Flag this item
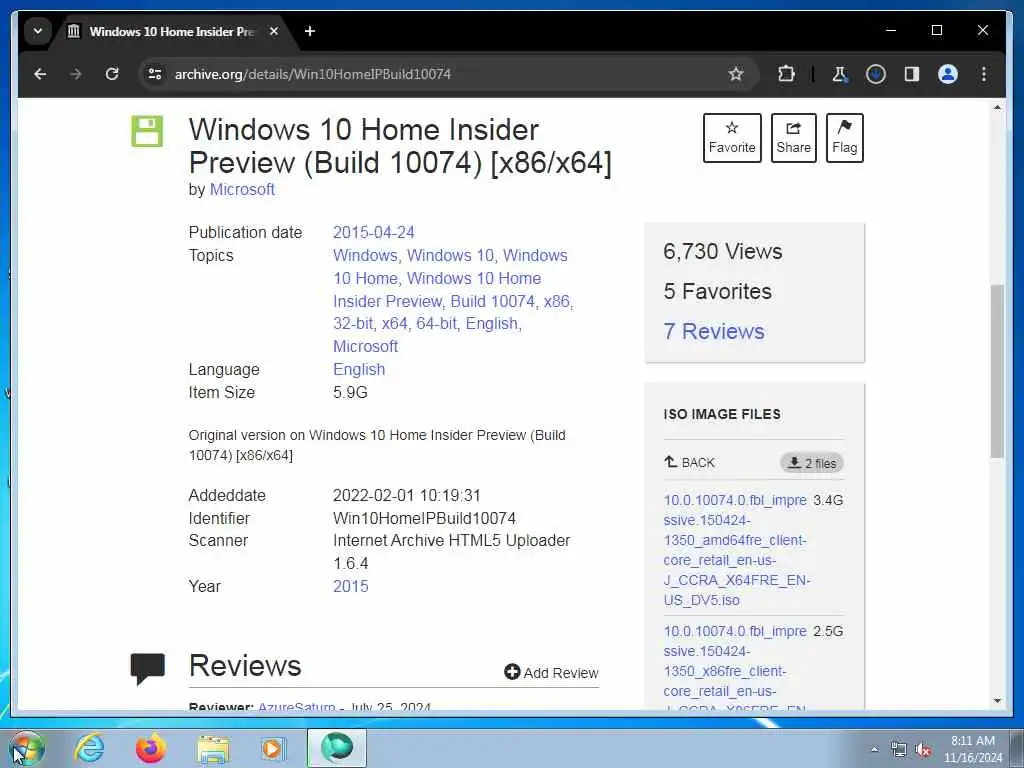 (x=844, y=138)
